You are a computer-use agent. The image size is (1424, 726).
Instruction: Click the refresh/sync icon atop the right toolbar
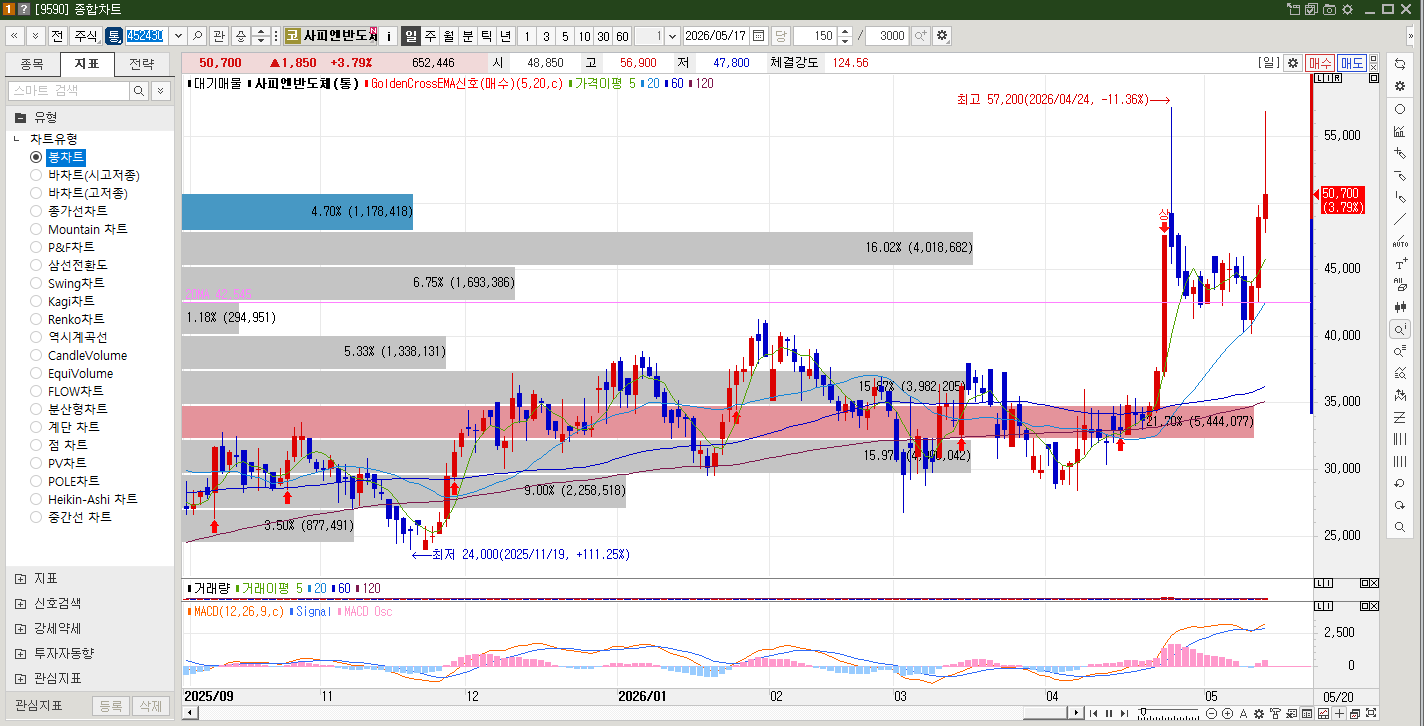(1400, 64)
